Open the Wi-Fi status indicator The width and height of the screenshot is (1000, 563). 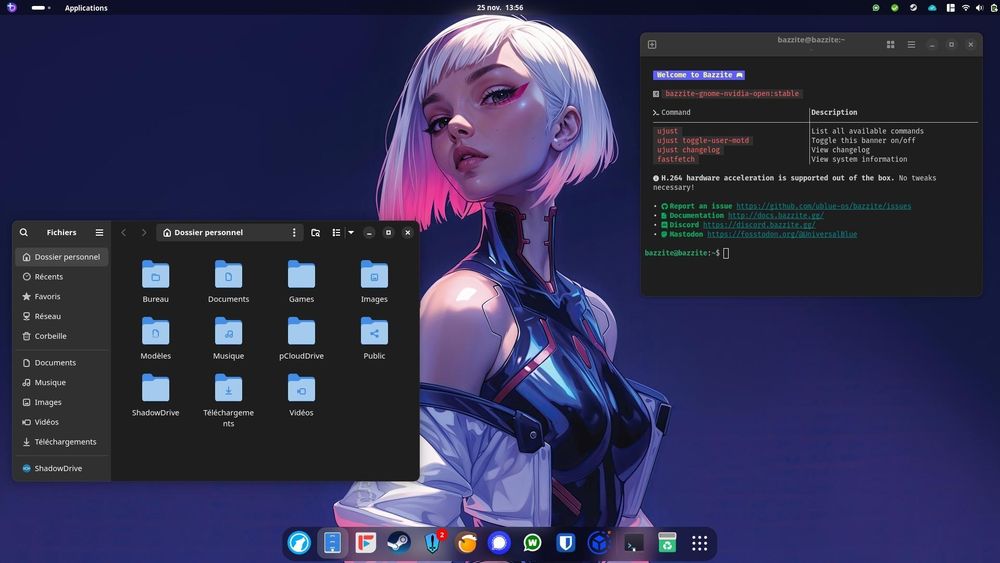966,8
